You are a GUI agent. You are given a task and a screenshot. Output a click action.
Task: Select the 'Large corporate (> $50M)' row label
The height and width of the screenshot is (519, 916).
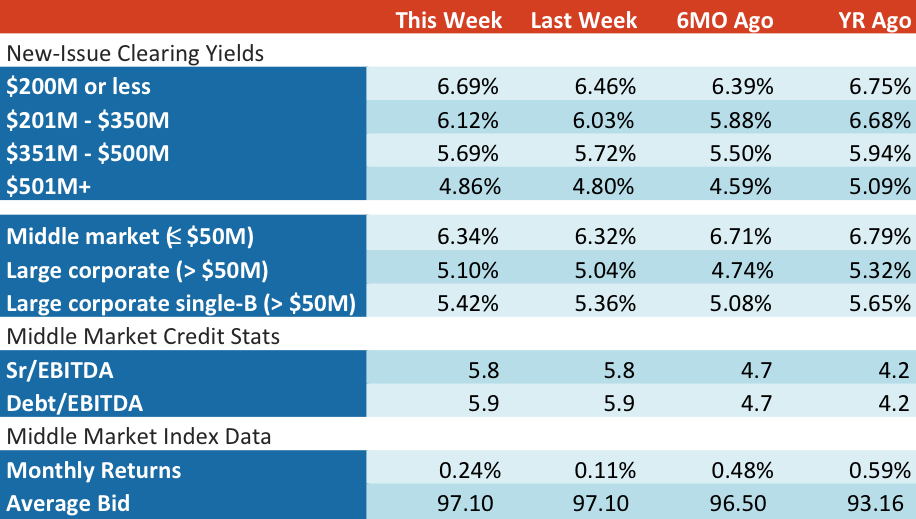tap(137, 271)
